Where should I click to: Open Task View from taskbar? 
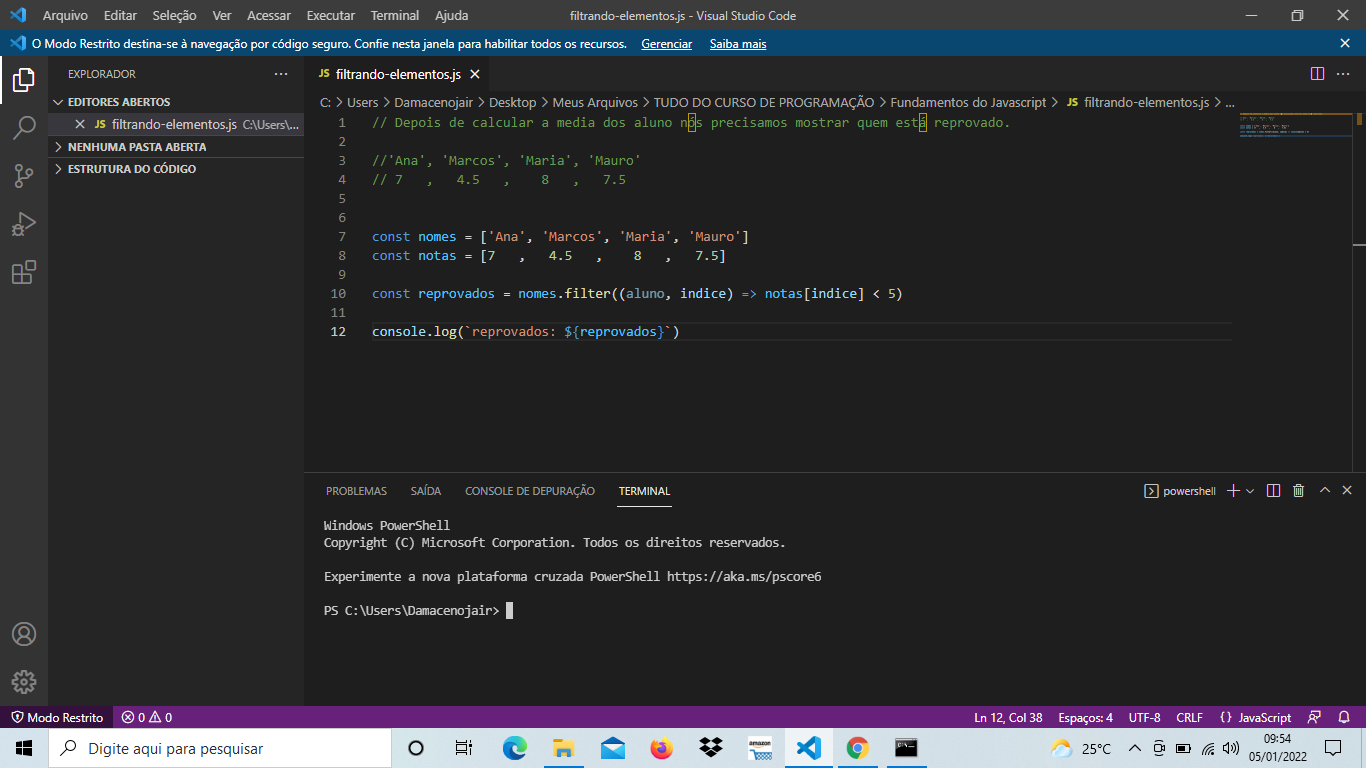point(463,748)
